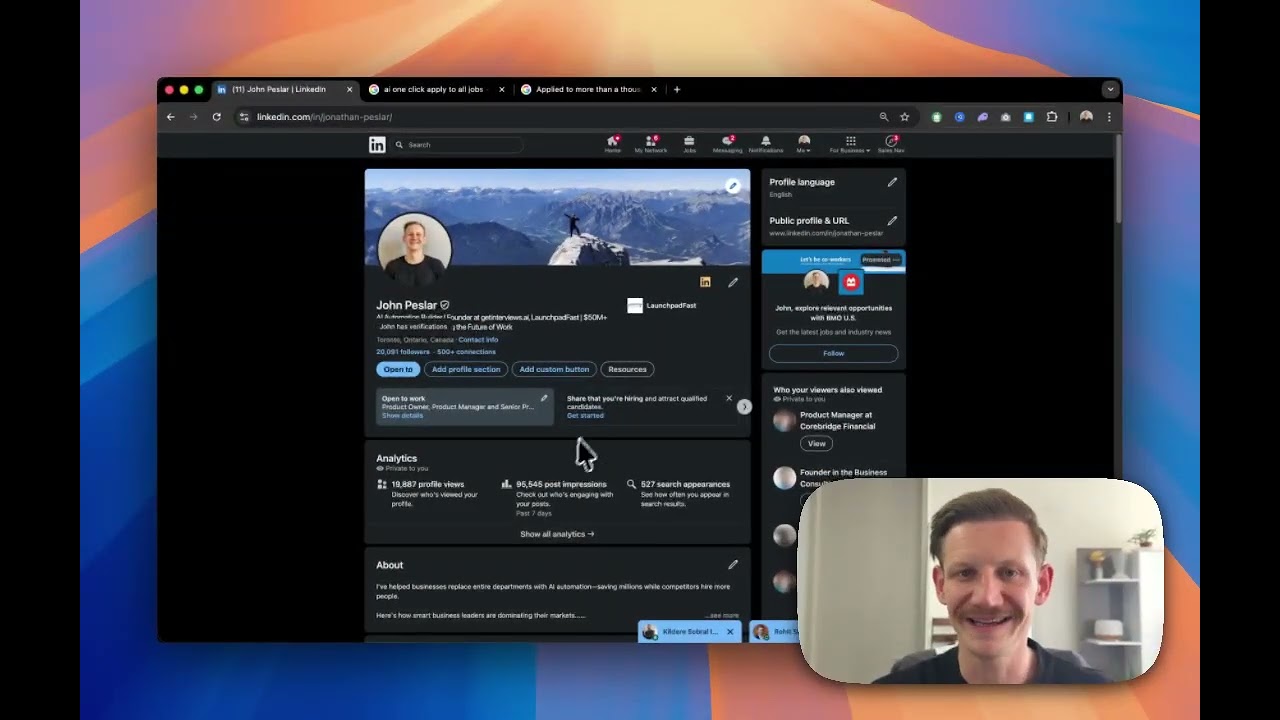Open the Sales Nav icon
This screenshot has width=1280, height=720.
tap(891, 145)
